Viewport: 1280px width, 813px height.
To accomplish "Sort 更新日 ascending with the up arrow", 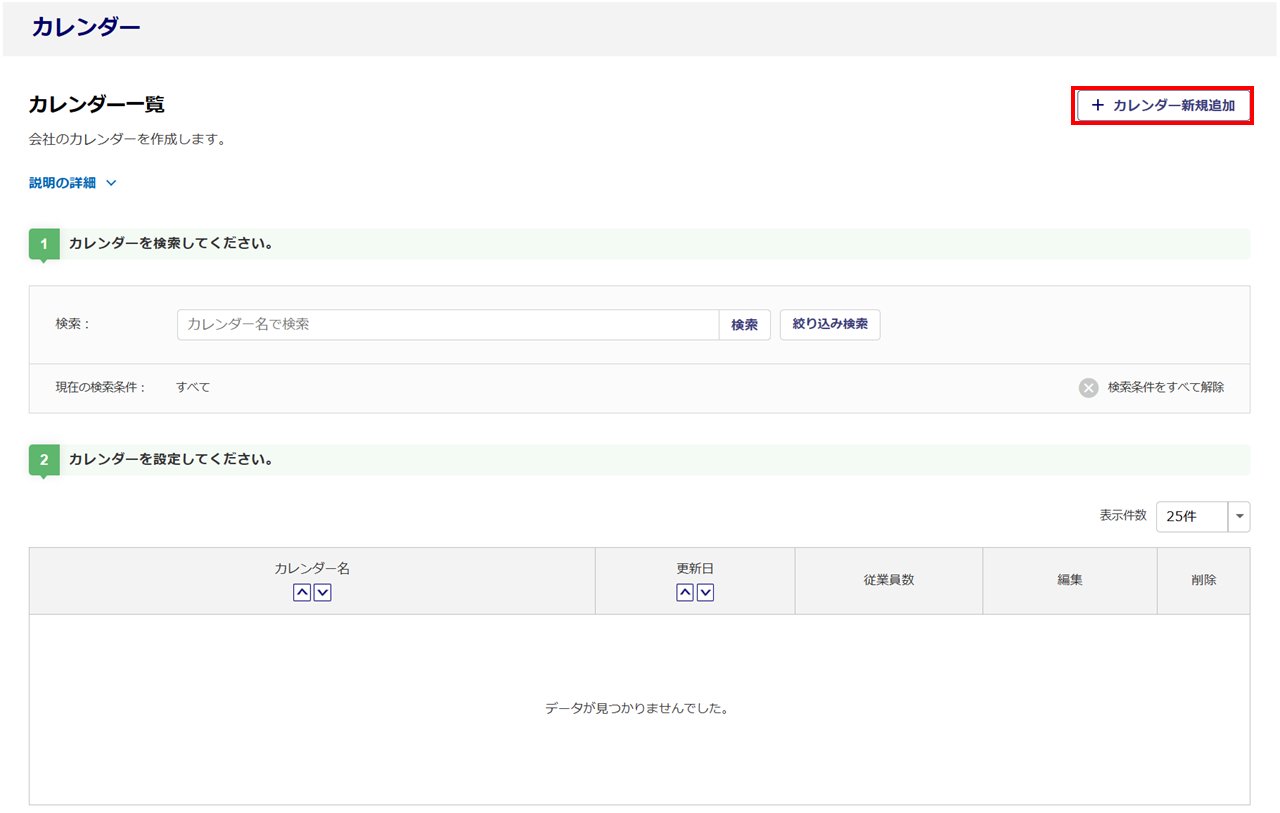I will 685,592.
